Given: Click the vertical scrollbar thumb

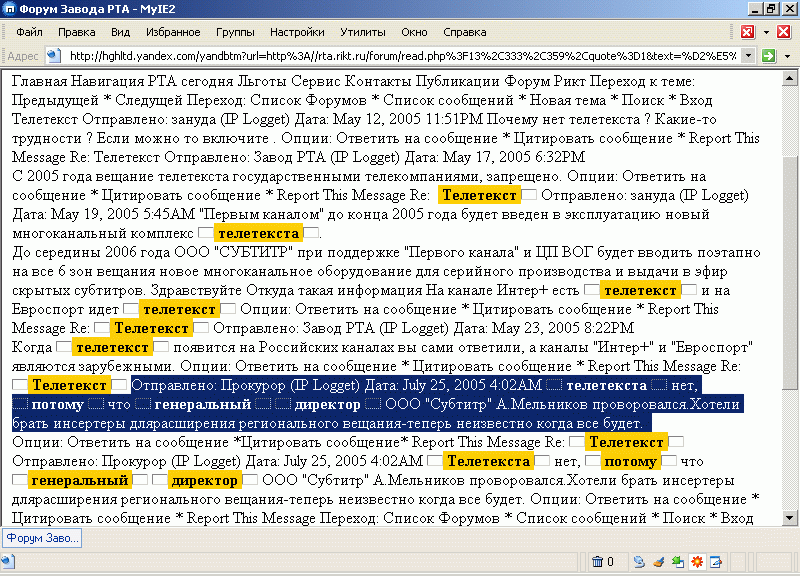Looking at the screenshot, I should [x=789, y=273].
